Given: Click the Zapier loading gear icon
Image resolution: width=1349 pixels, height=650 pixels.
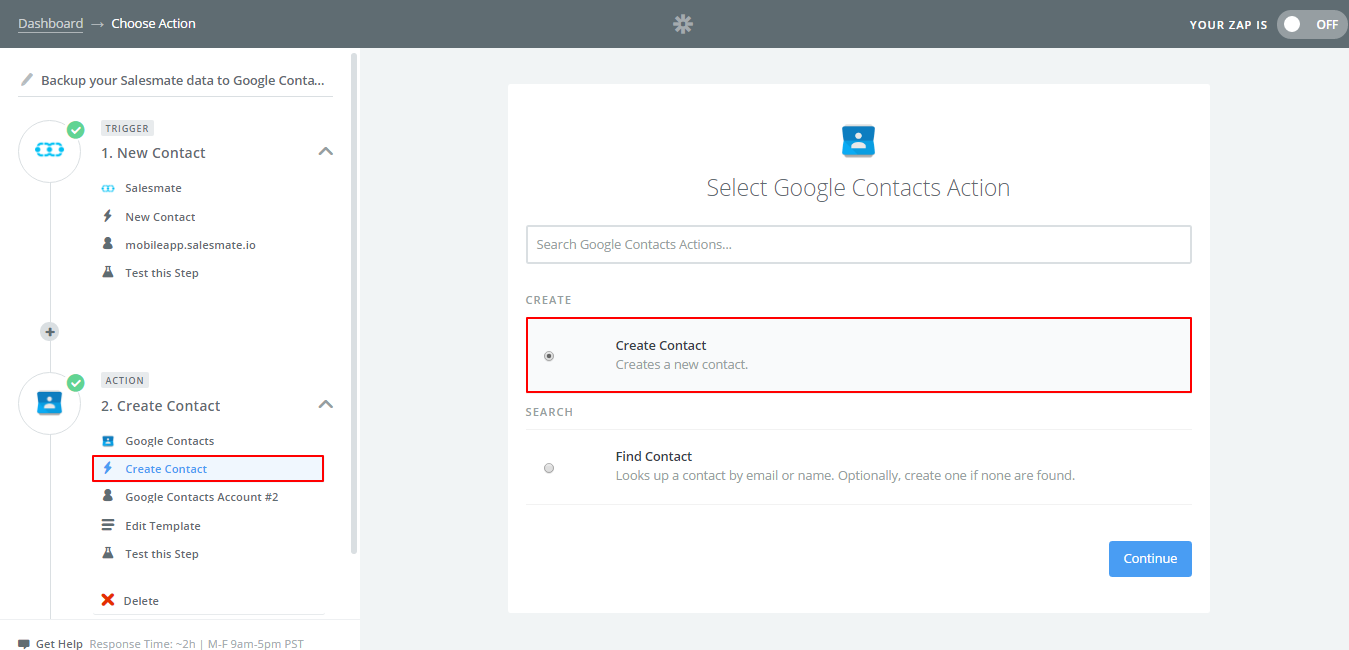Looking at the screenshot, I should pyautogui.click(x=683, y=24).
